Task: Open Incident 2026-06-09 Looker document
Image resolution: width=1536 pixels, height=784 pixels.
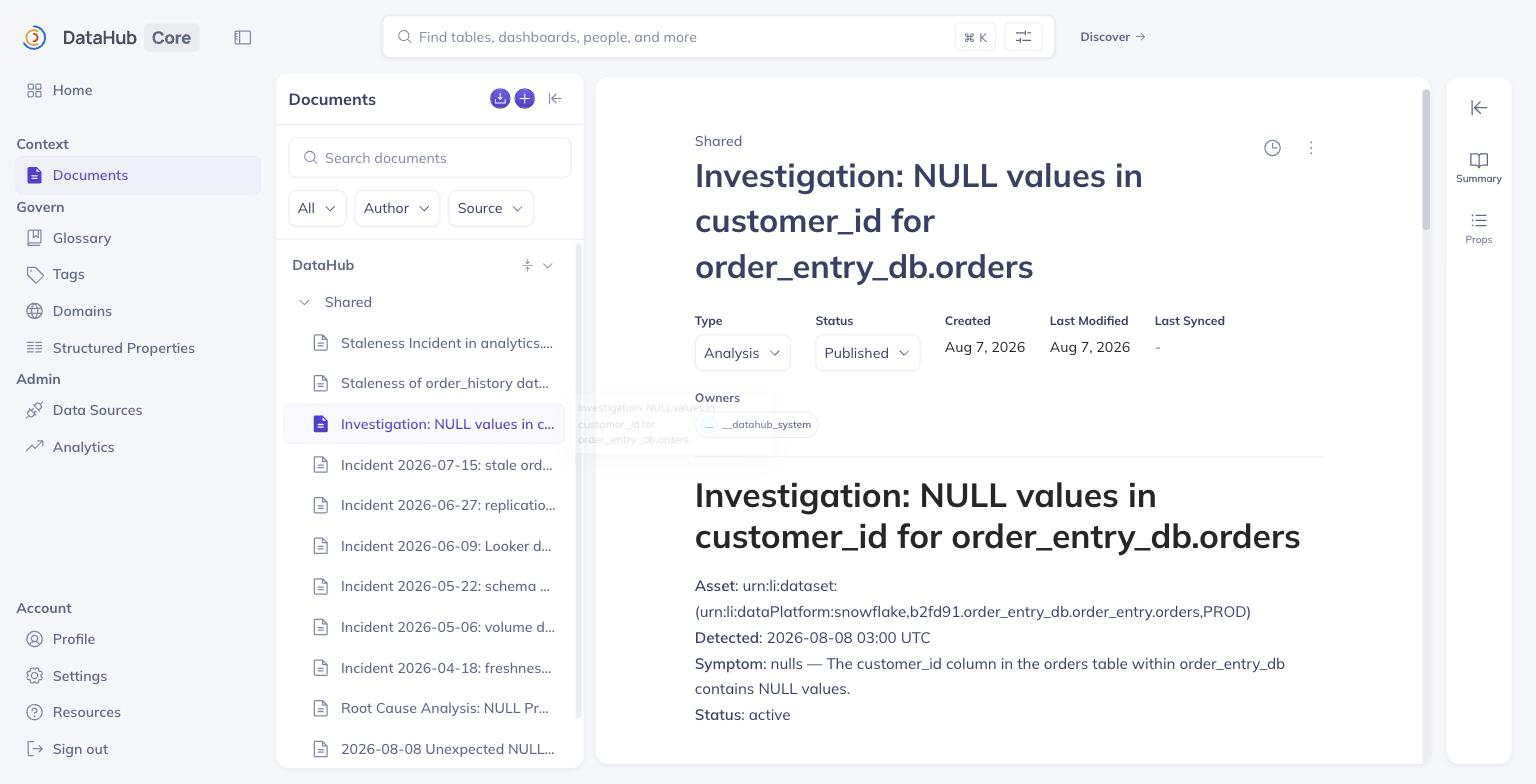Action: pyautogui.click(x=424, y=546)
